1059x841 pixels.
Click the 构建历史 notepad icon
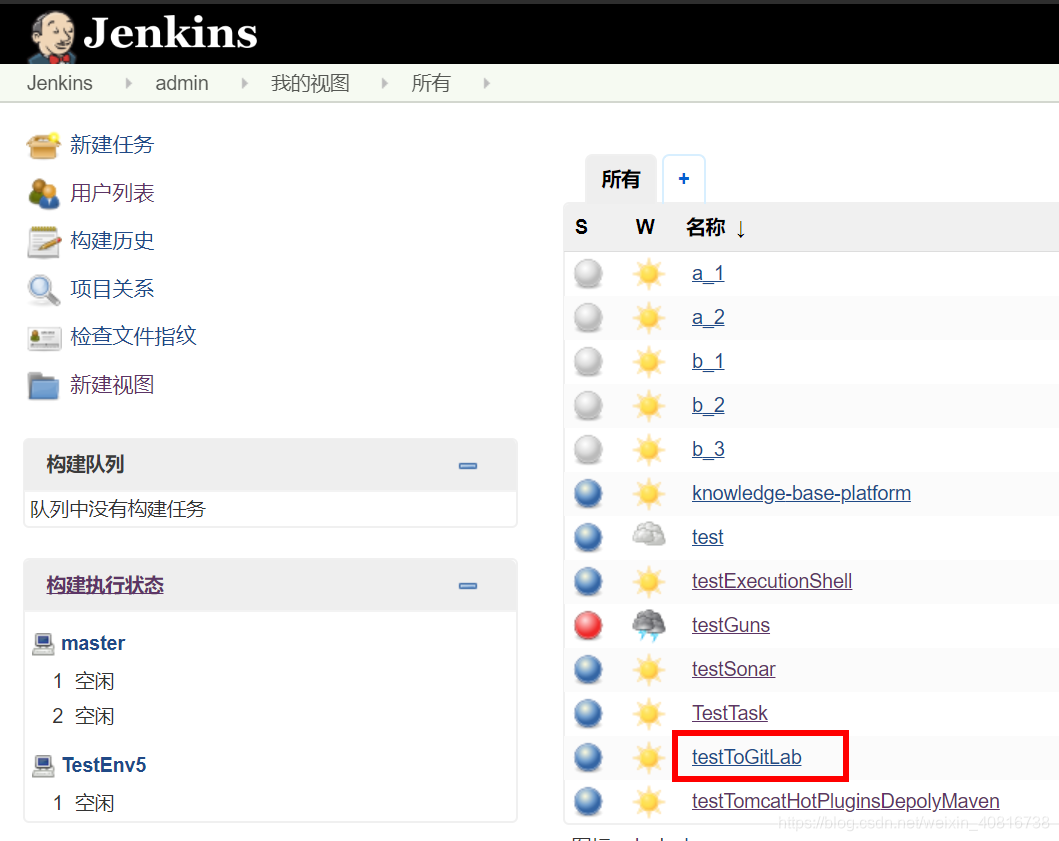(44, 241)
